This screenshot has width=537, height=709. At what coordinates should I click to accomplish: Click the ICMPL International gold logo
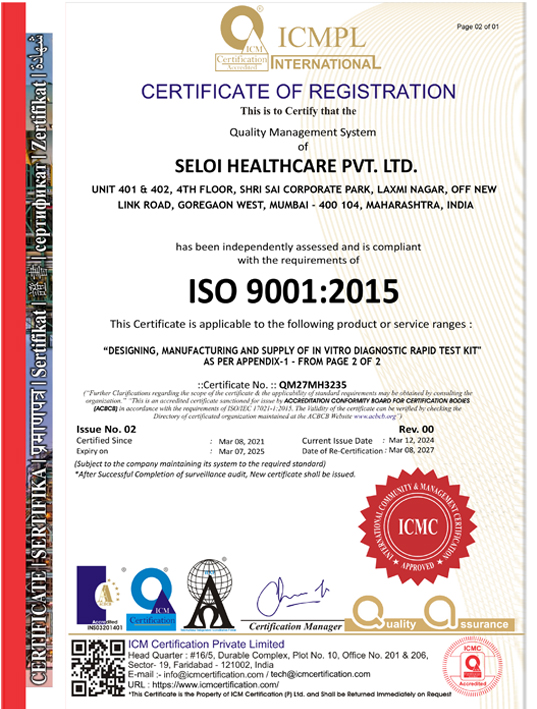298,40
